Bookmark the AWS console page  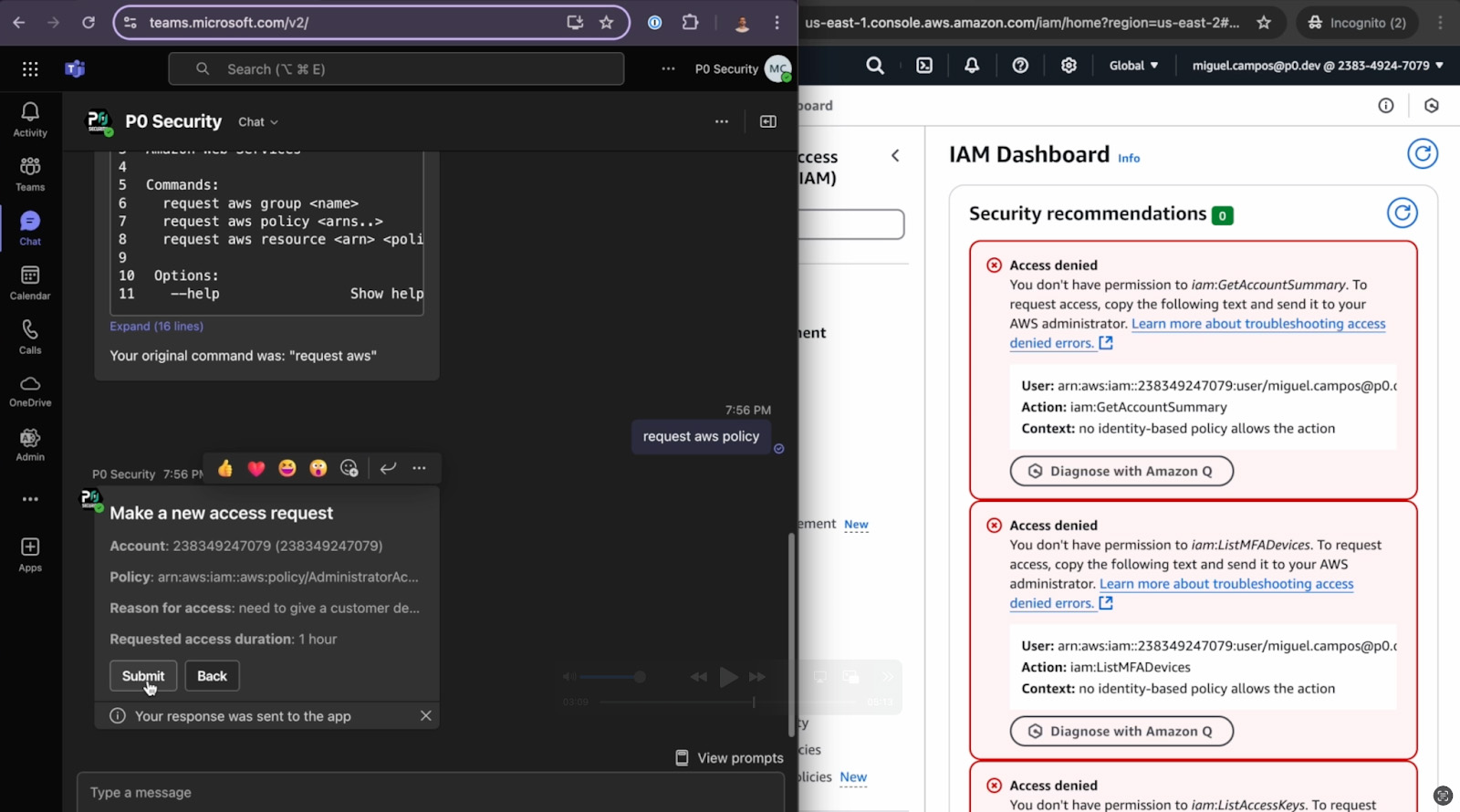(x=1264, y=22)
